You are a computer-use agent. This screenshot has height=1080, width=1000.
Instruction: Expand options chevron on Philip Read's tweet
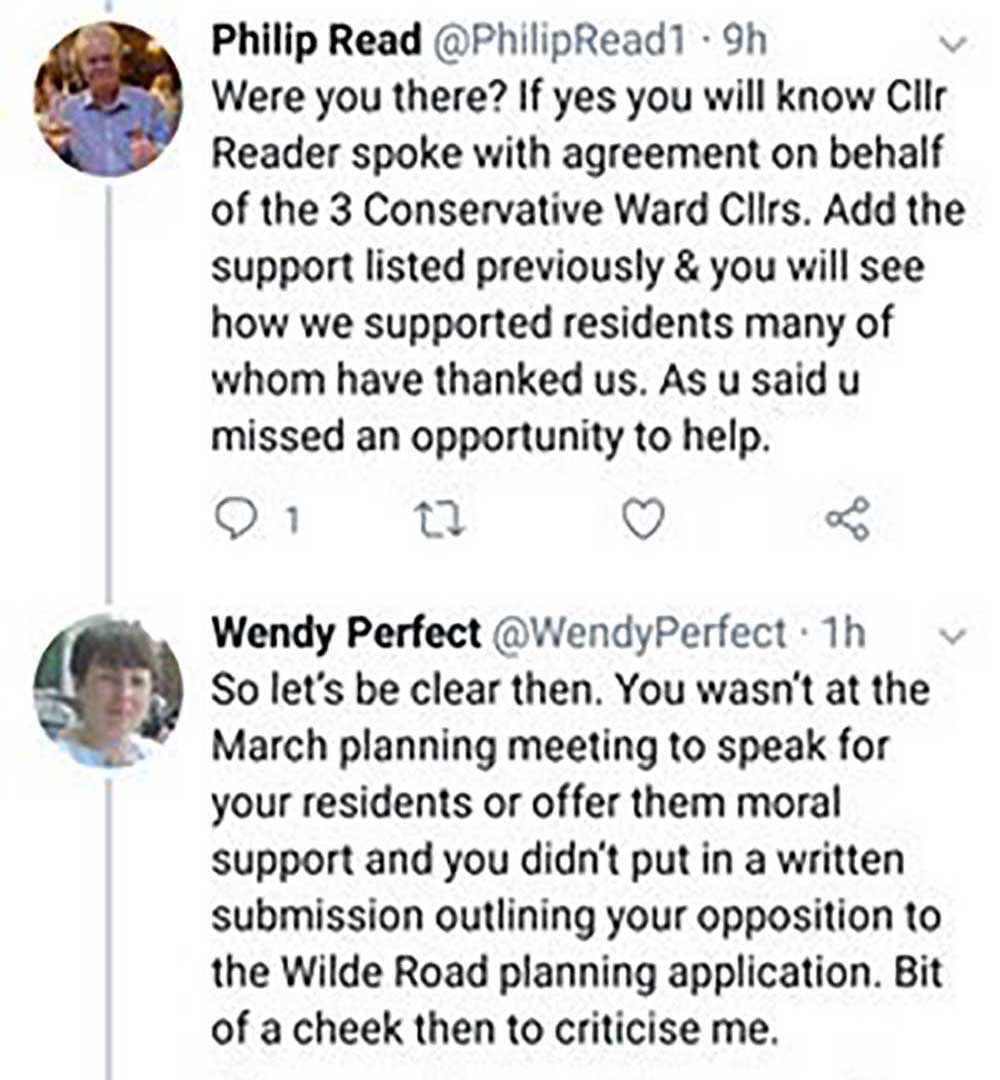(955, 45)
